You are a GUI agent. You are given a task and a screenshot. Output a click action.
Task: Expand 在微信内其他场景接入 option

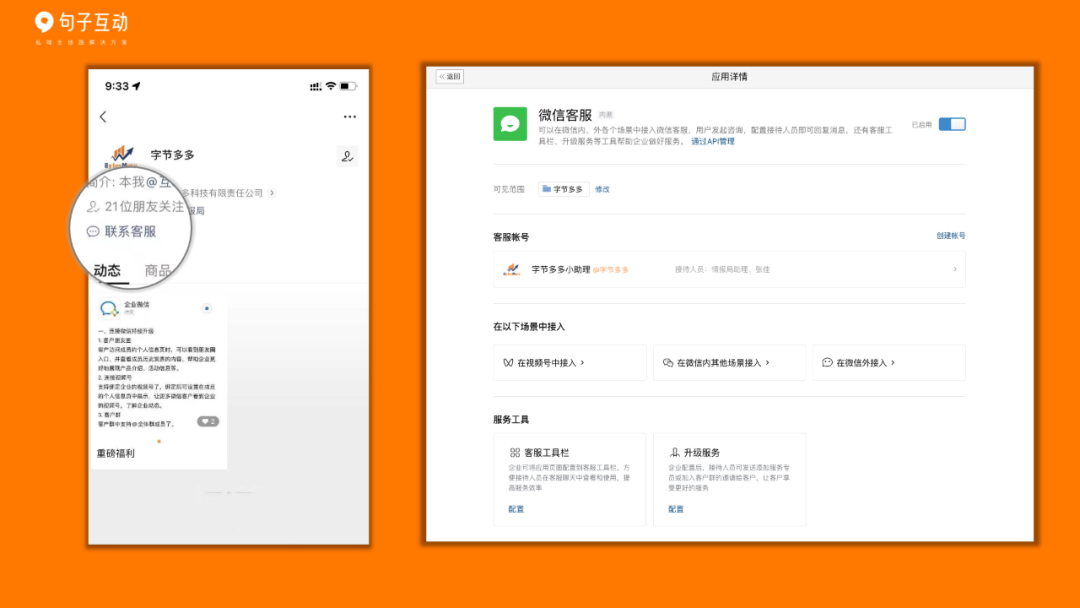coord(729,363)
